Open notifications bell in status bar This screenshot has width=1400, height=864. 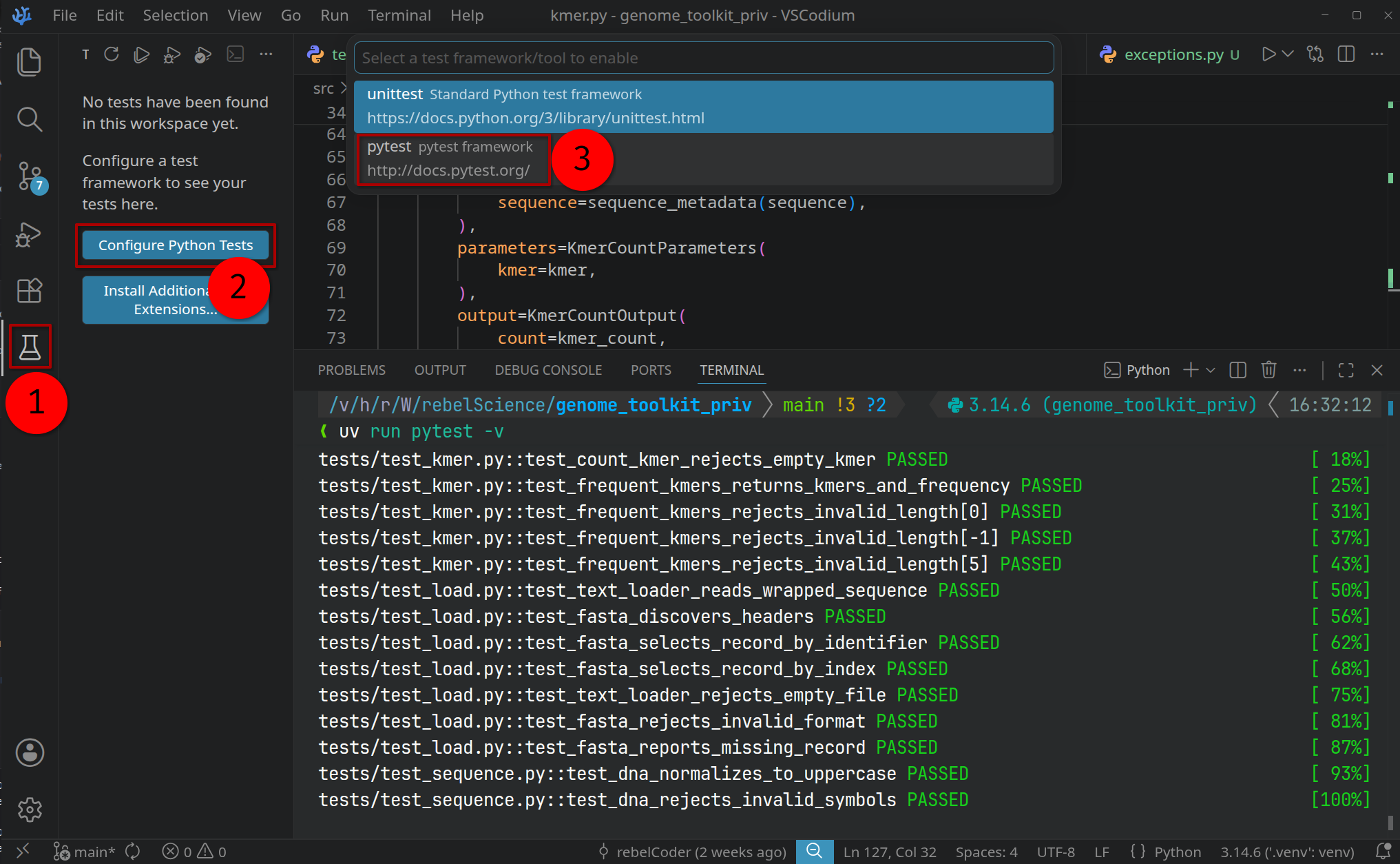(x=1382, y=852)
